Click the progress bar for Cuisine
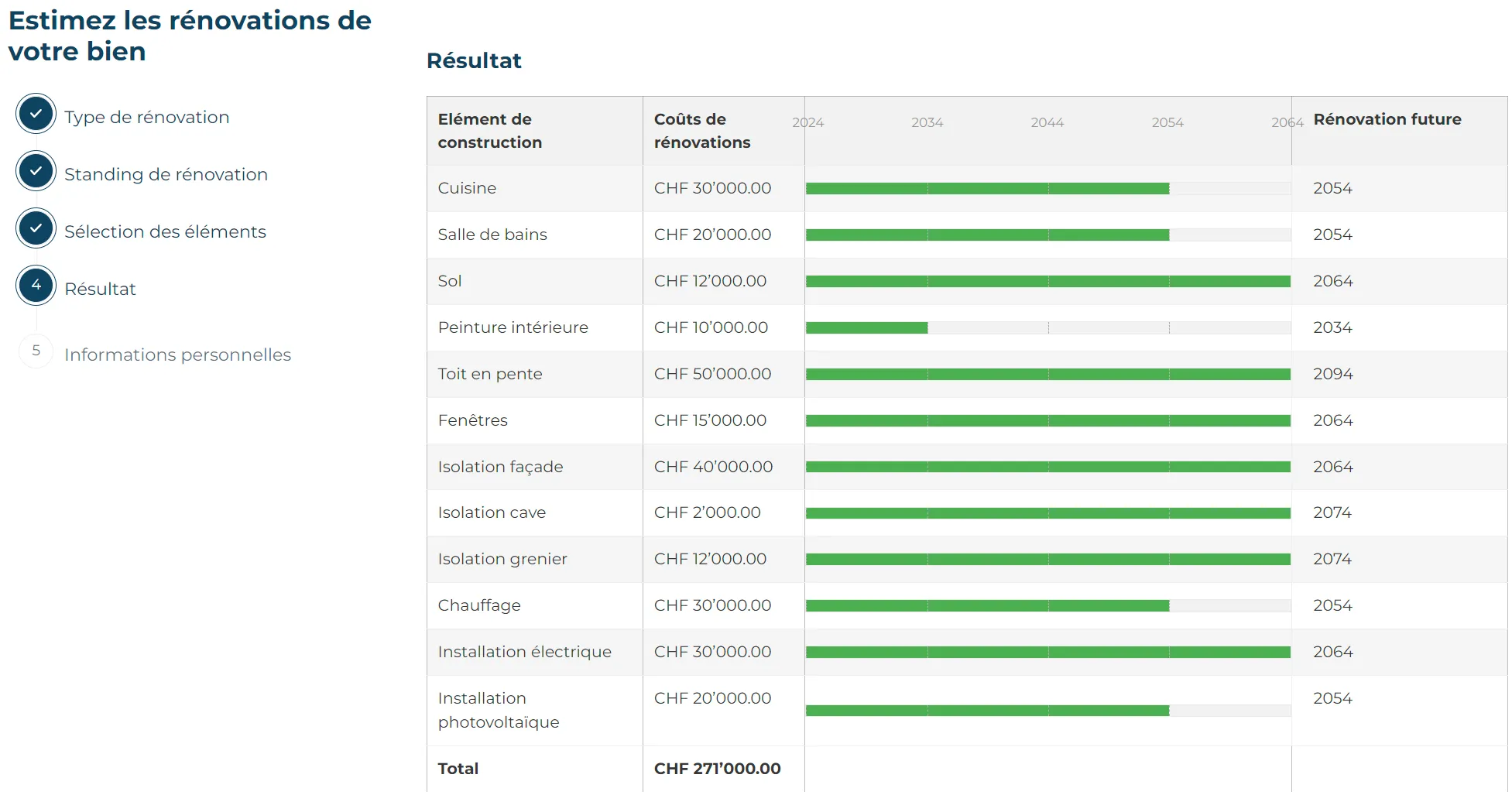The height and width of the screenshot is (795, 1512). click(x=987, y=187)
